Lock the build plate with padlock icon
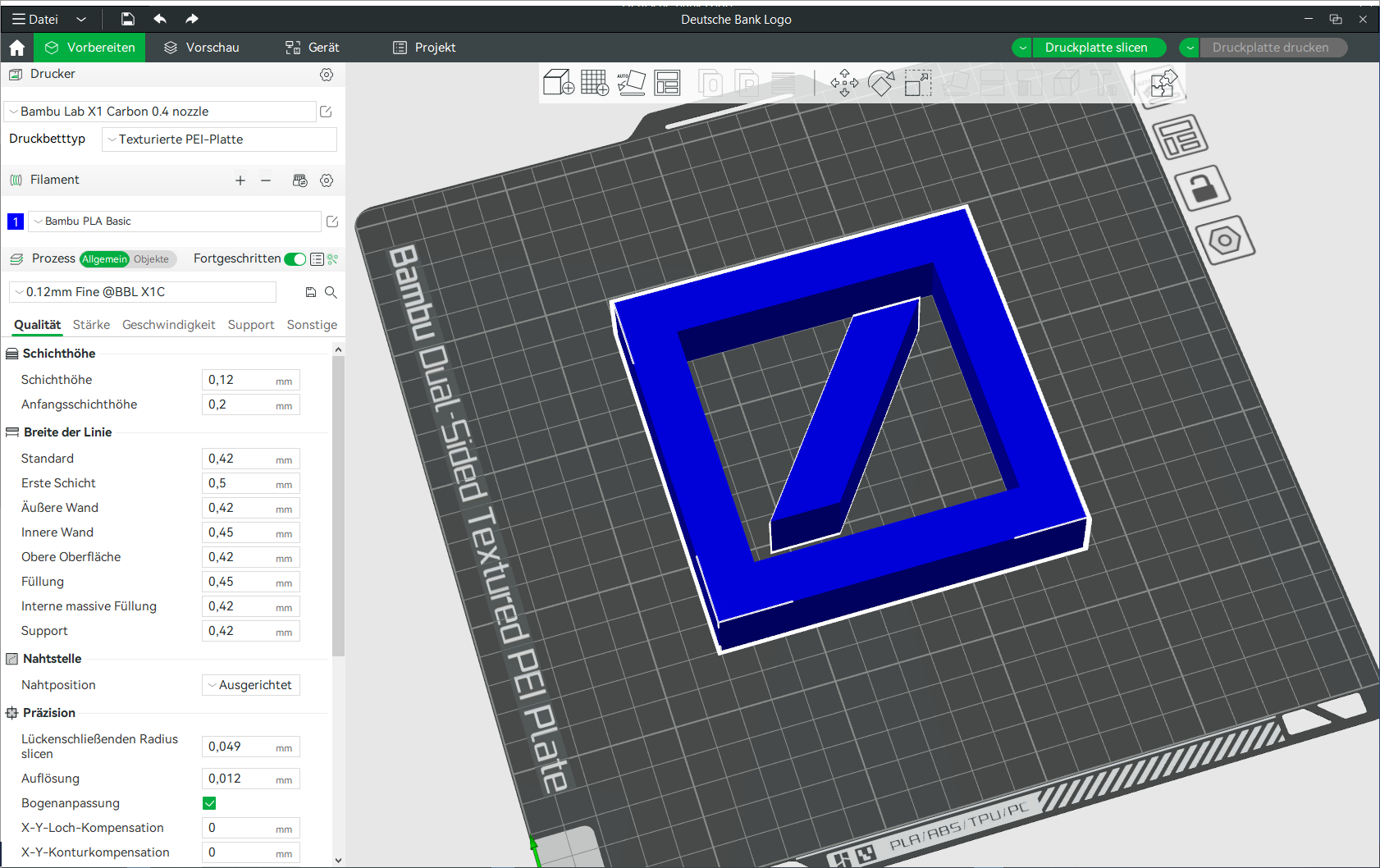The image size is (1380, 868). [x=1201, y=188]
